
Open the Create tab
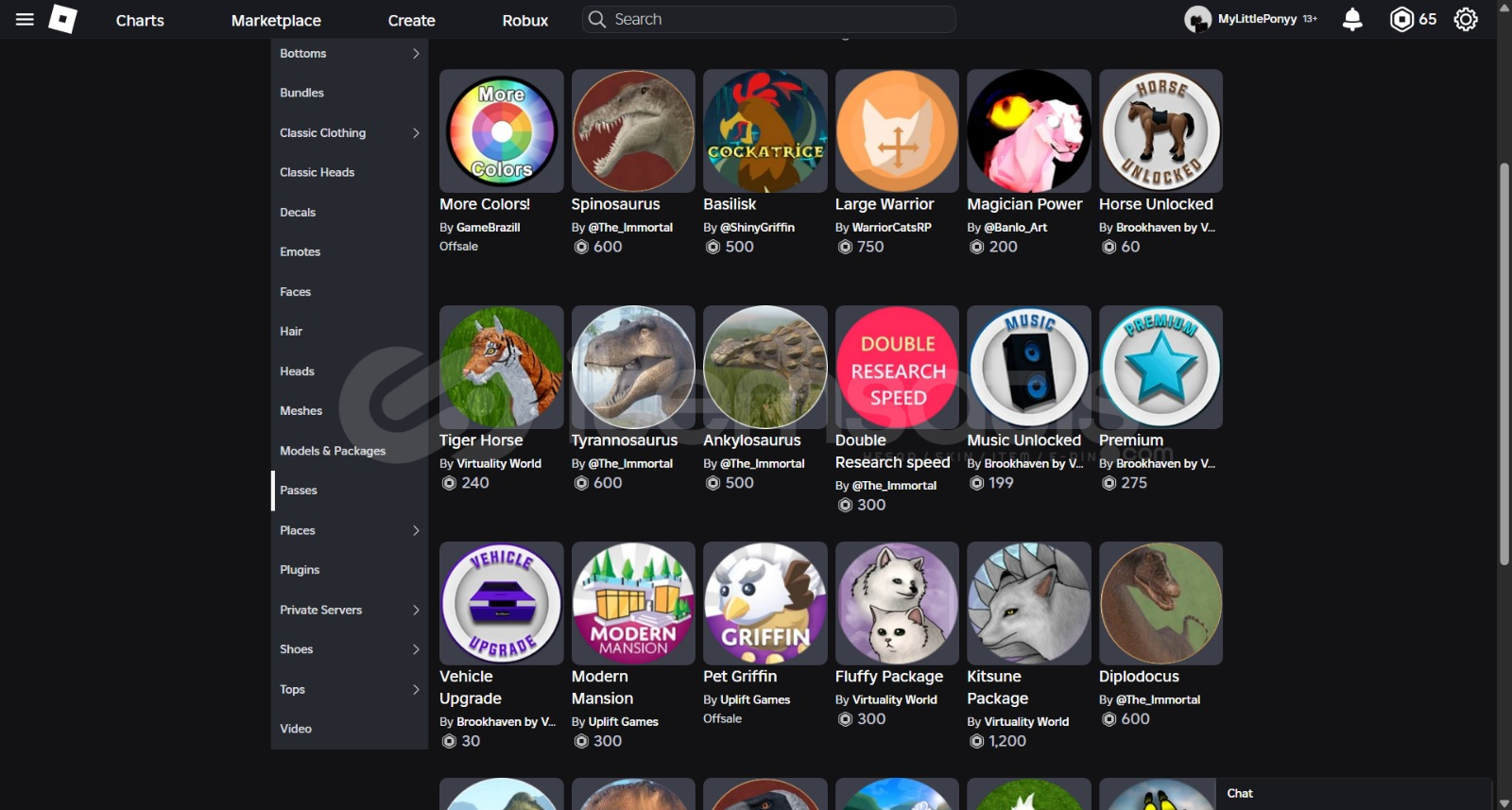[x=411, y=20]
